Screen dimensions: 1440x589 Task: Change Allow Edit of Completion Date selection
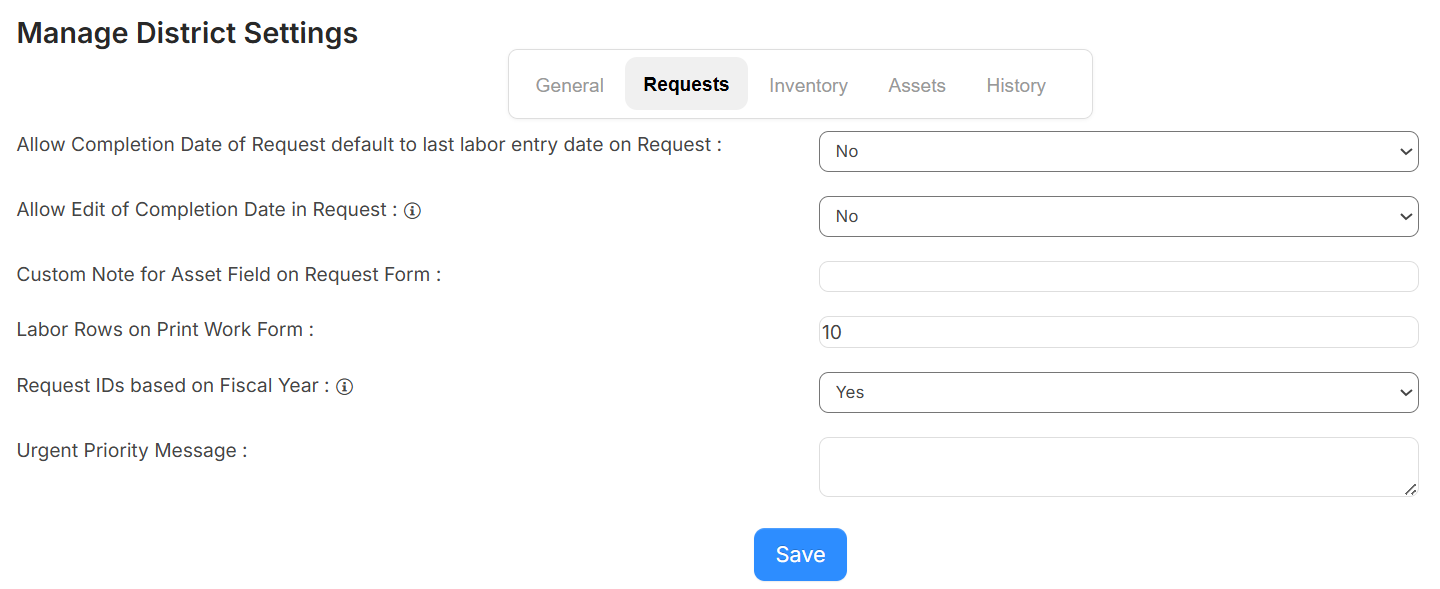point(1118,216)
